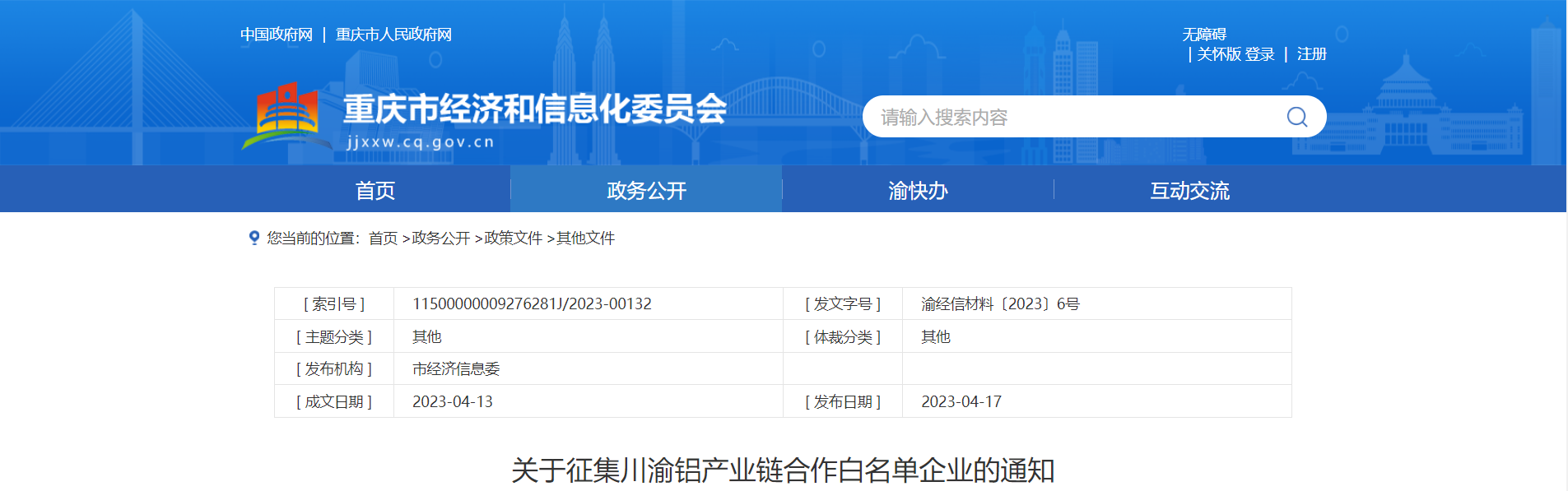Click the magnifier search icon

tap(1296, 117)
